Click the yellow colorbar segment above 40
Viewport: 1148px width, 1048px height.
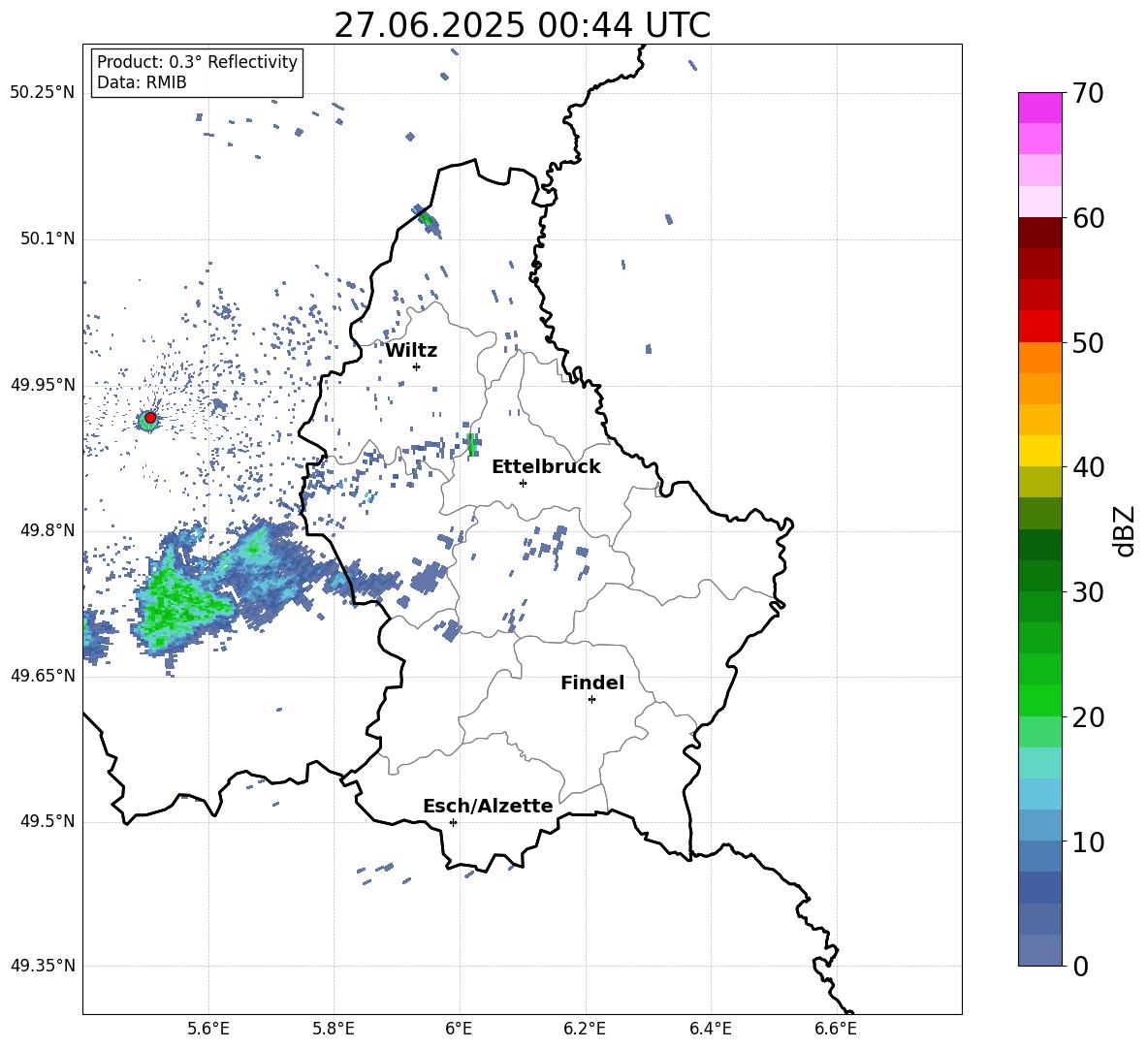click(1039, 452)
